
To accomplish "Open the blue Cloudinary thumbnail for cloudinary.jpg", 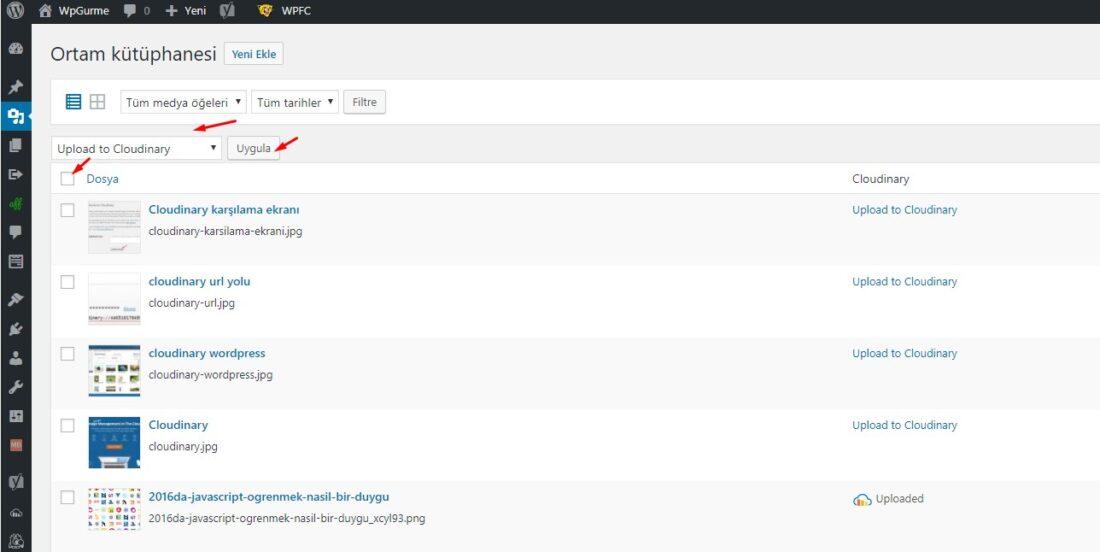I will pyautogui.click(x=114, y=443).
